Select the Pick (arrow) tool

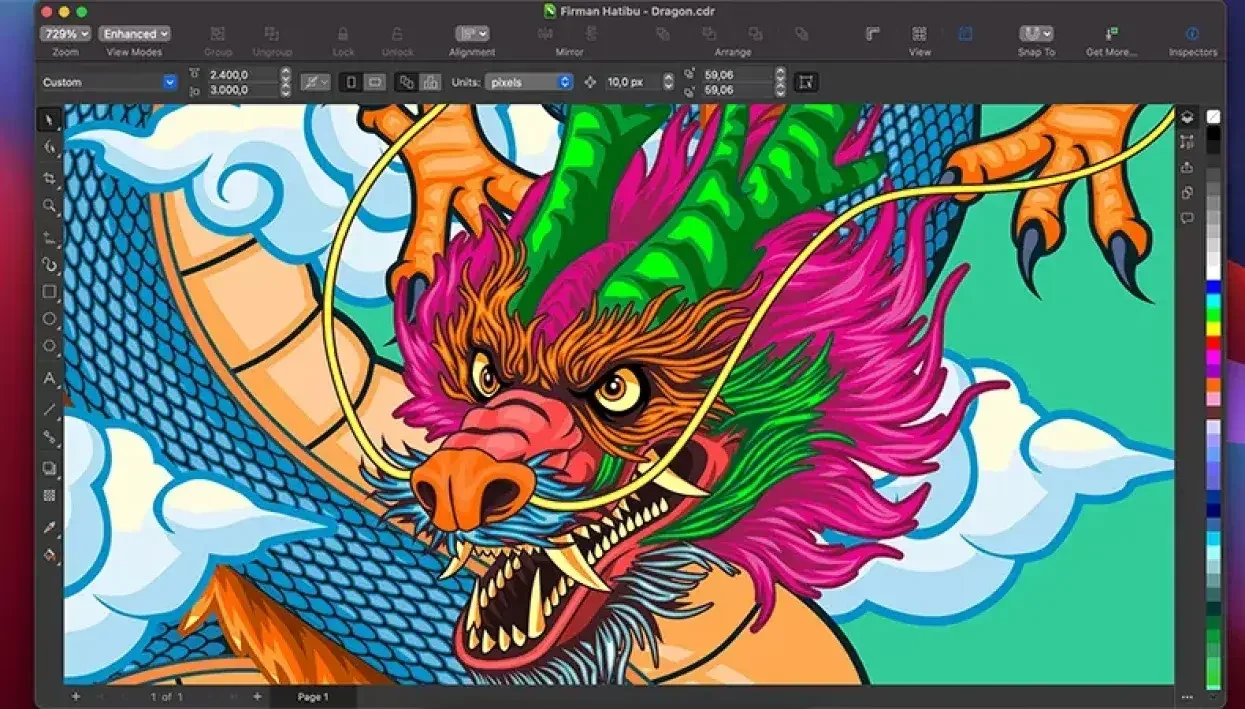[49, 121]
